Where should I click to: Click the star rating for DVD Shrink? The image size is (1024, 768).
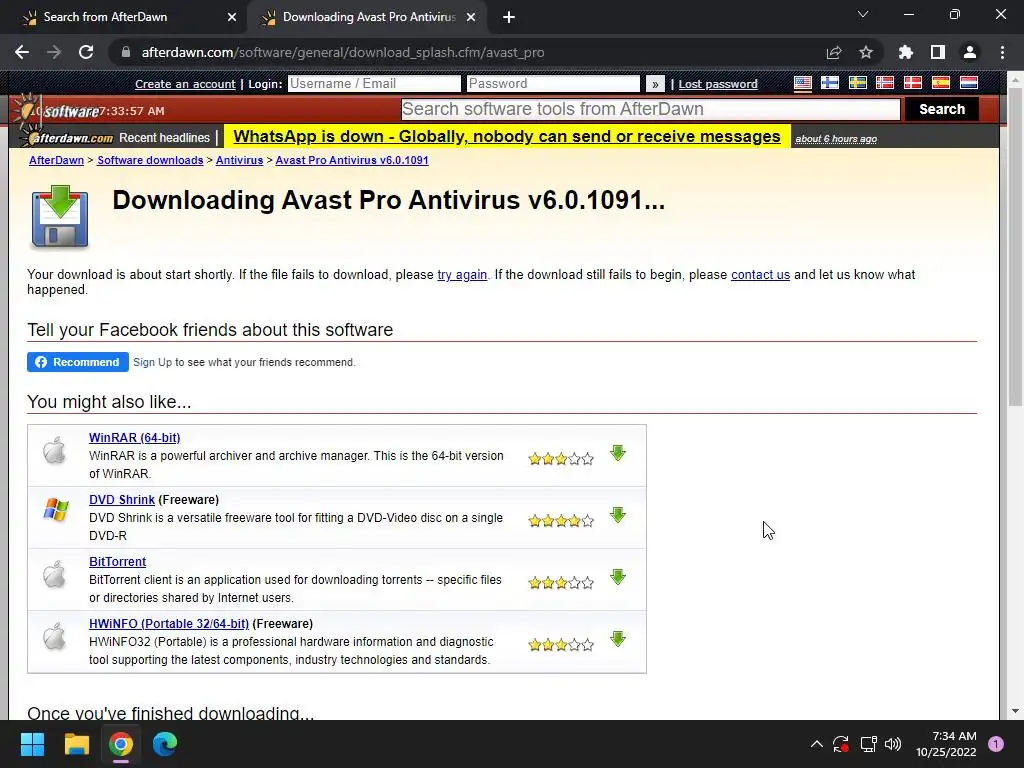point(561,520)
